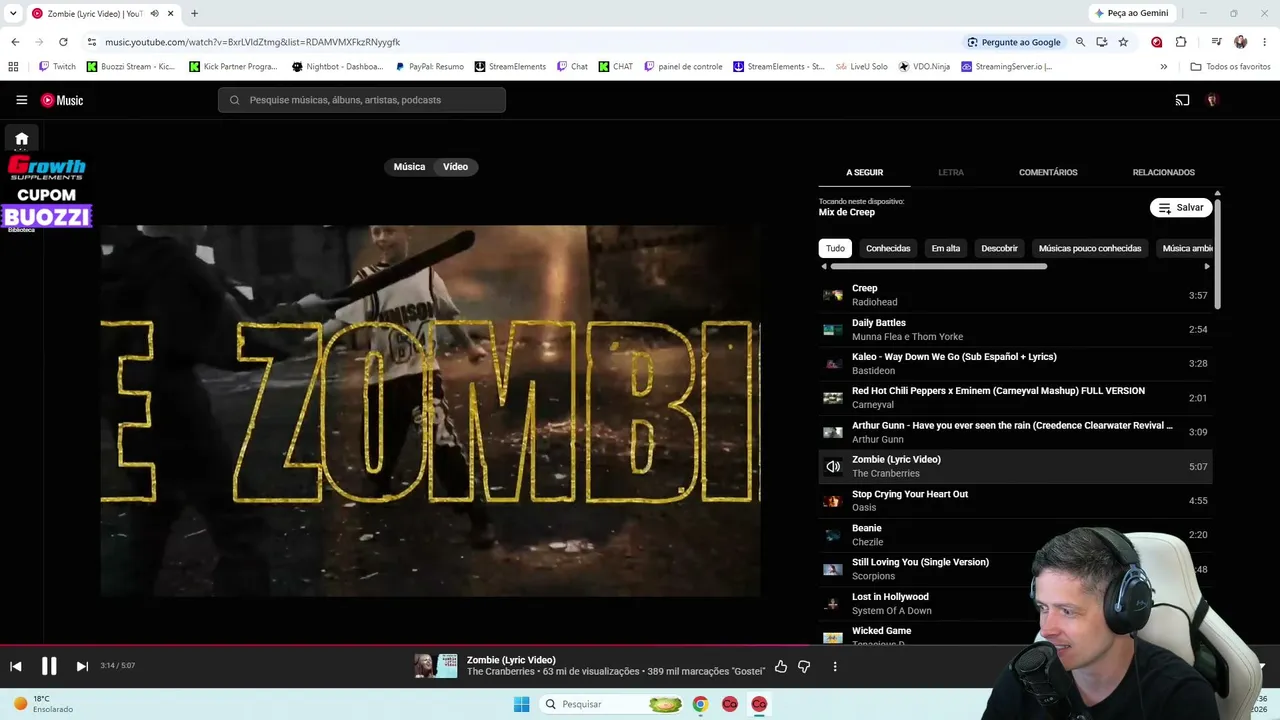The image size is (1280, 720).
Task: Zoom options magnifier in the address bar
Action: point(1080,42)
